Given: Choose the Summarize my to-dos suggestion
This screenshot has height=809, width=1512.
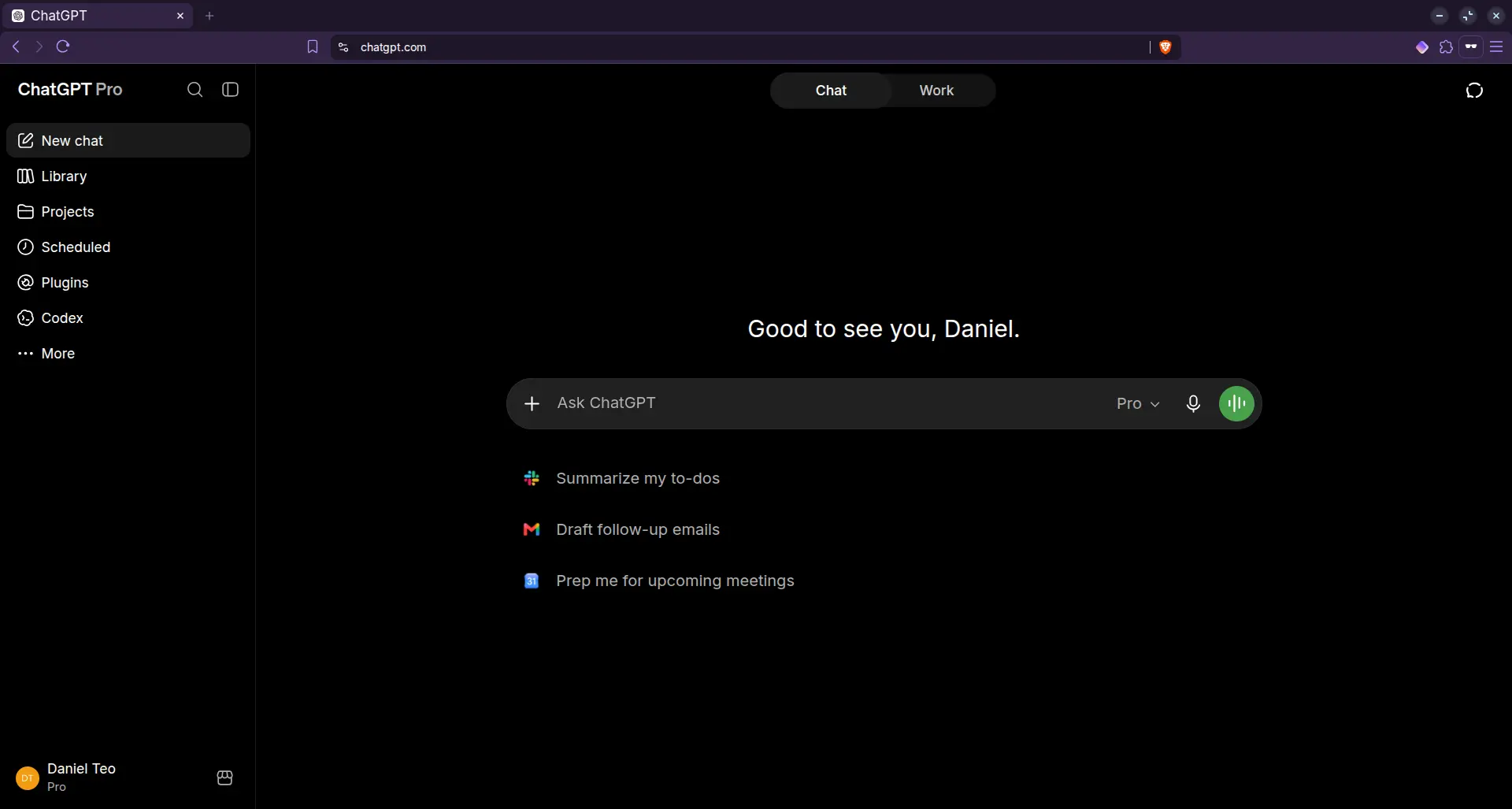Looking at the screenshot, I should click(638, 478).
